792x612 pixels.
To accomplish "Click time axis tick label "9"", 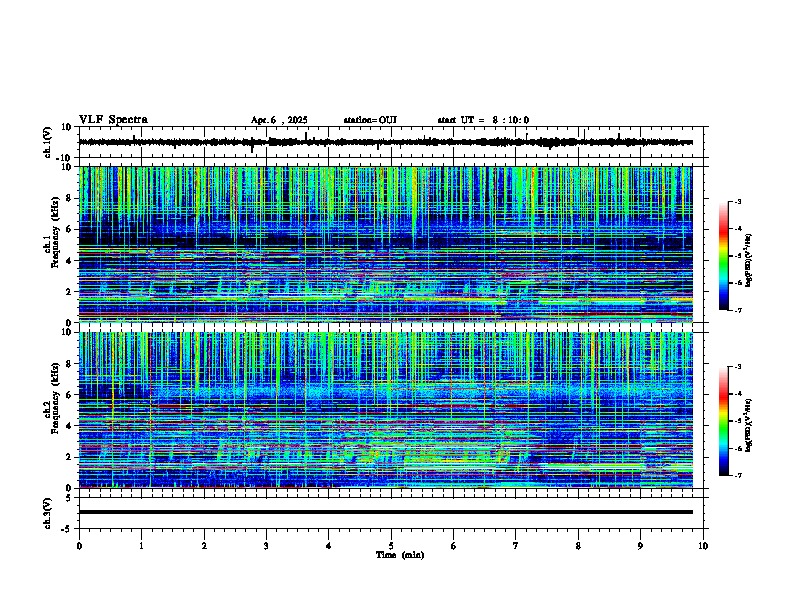I will [640, 546].
